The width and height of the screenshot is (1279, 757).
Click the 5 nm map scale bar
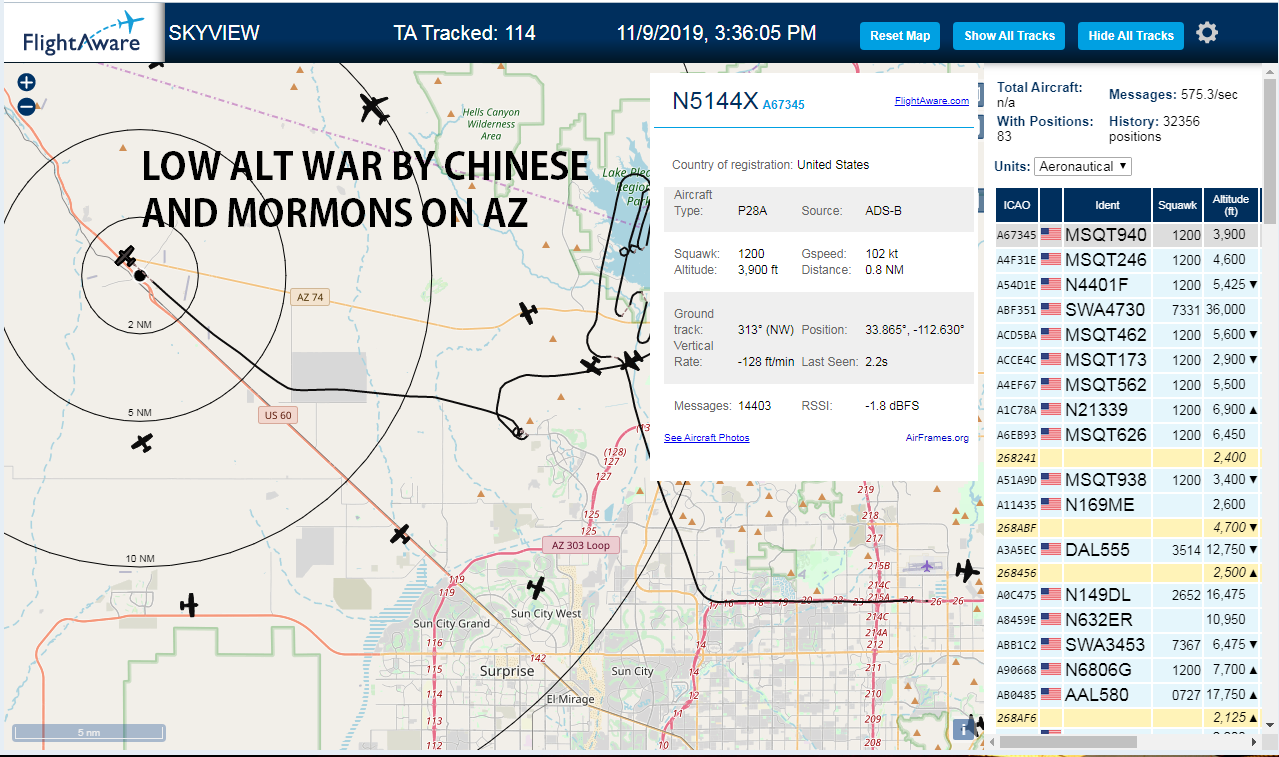click(88, 733)
